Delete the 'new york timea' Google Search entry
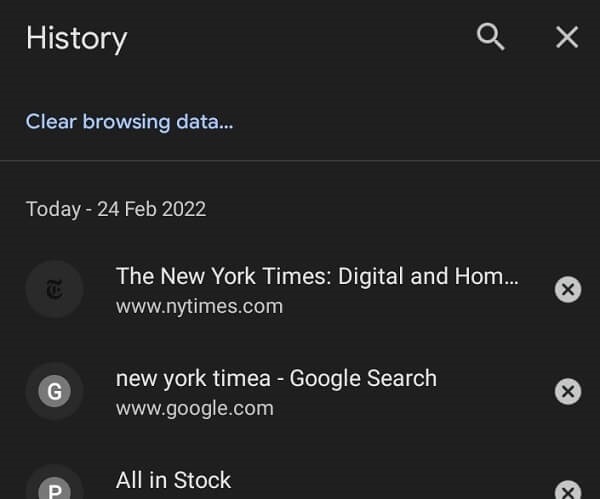The image size is (600, 499). (x=567, y=391)
